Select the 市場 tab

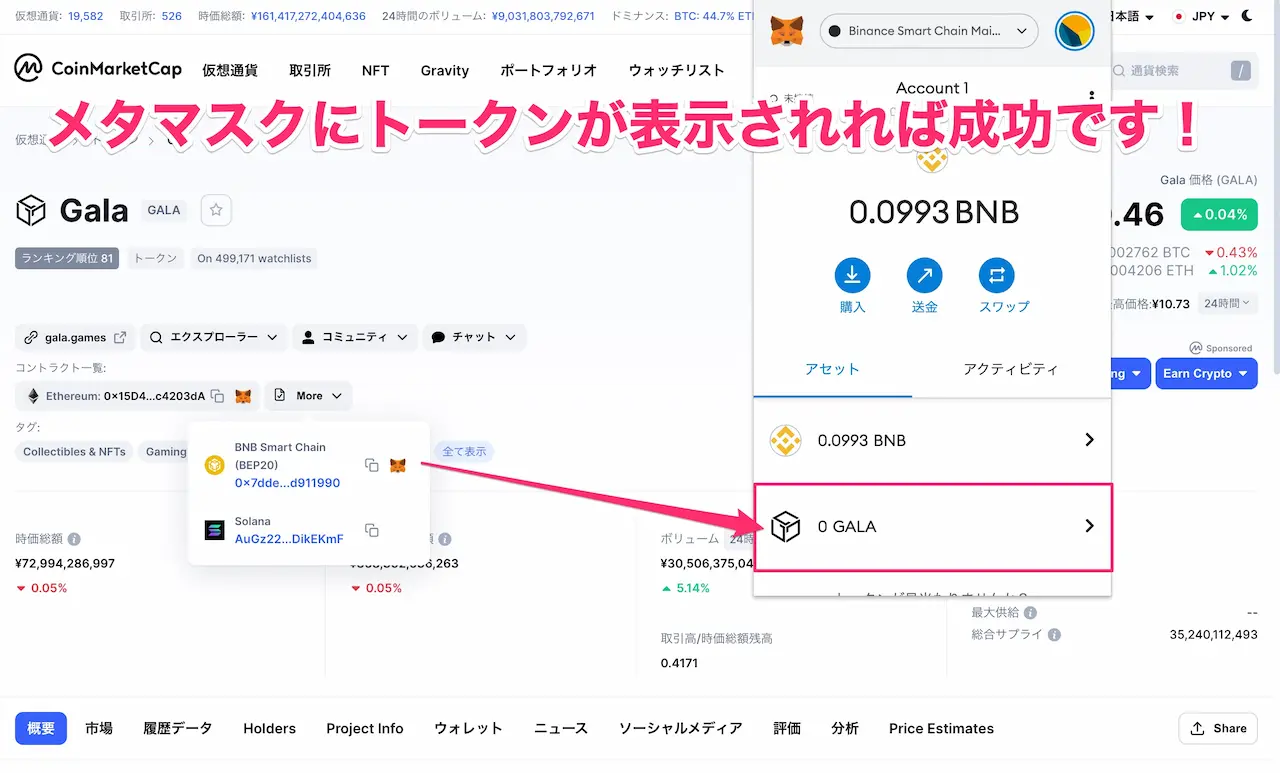tap(99, 728)
